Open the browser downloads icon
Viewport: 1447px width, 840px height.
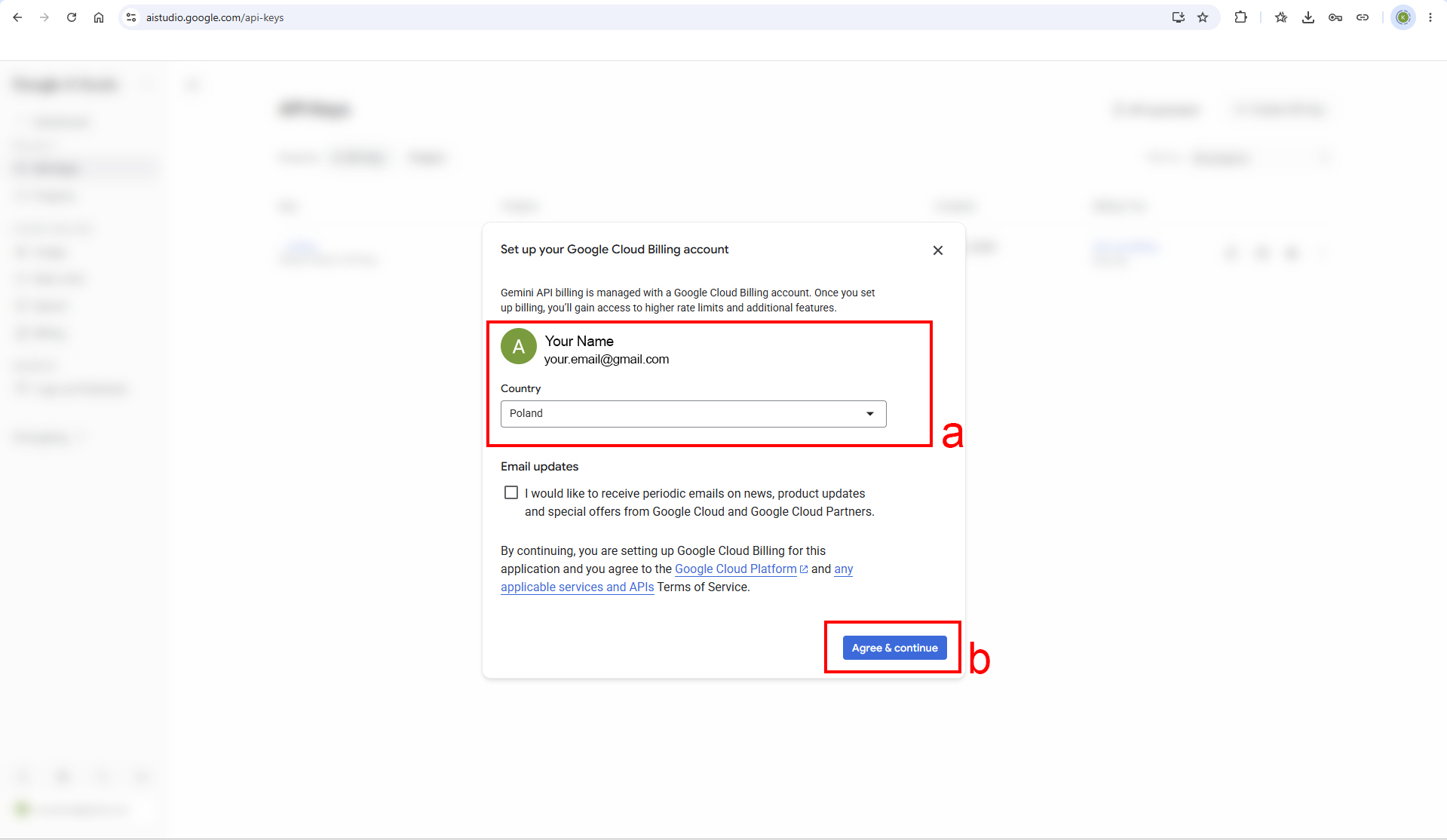(1308, 17)
